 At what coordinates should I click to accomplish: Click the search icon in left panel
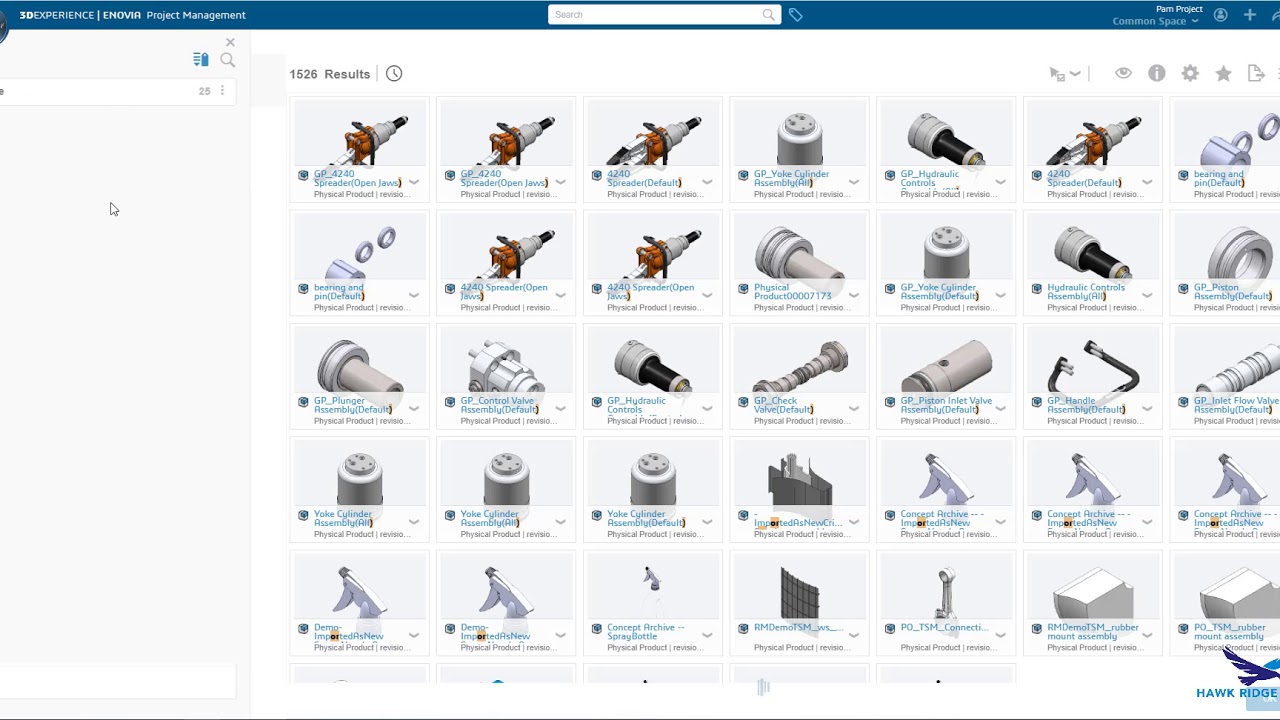228,60
